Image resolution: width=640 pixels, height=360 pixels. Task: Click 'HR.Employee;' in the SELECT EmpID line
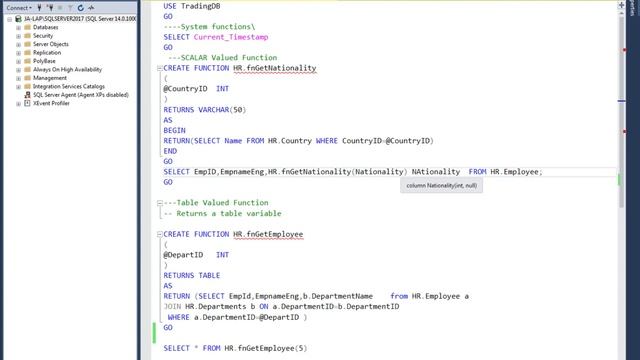tap(516, 172)
